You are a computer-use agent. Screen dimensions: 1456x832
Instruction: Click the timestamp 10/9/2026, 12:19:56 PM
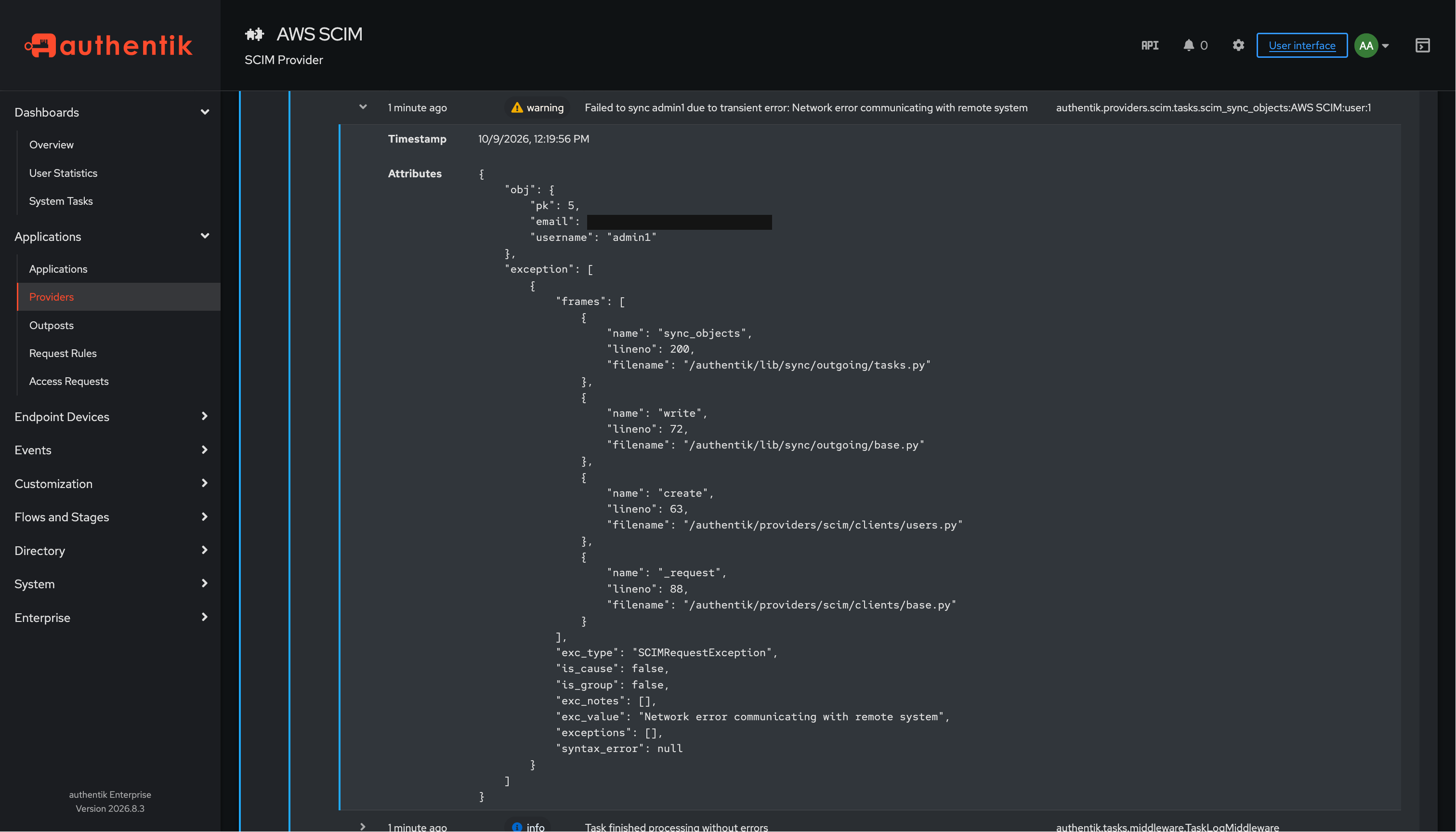tap(534, 139)
